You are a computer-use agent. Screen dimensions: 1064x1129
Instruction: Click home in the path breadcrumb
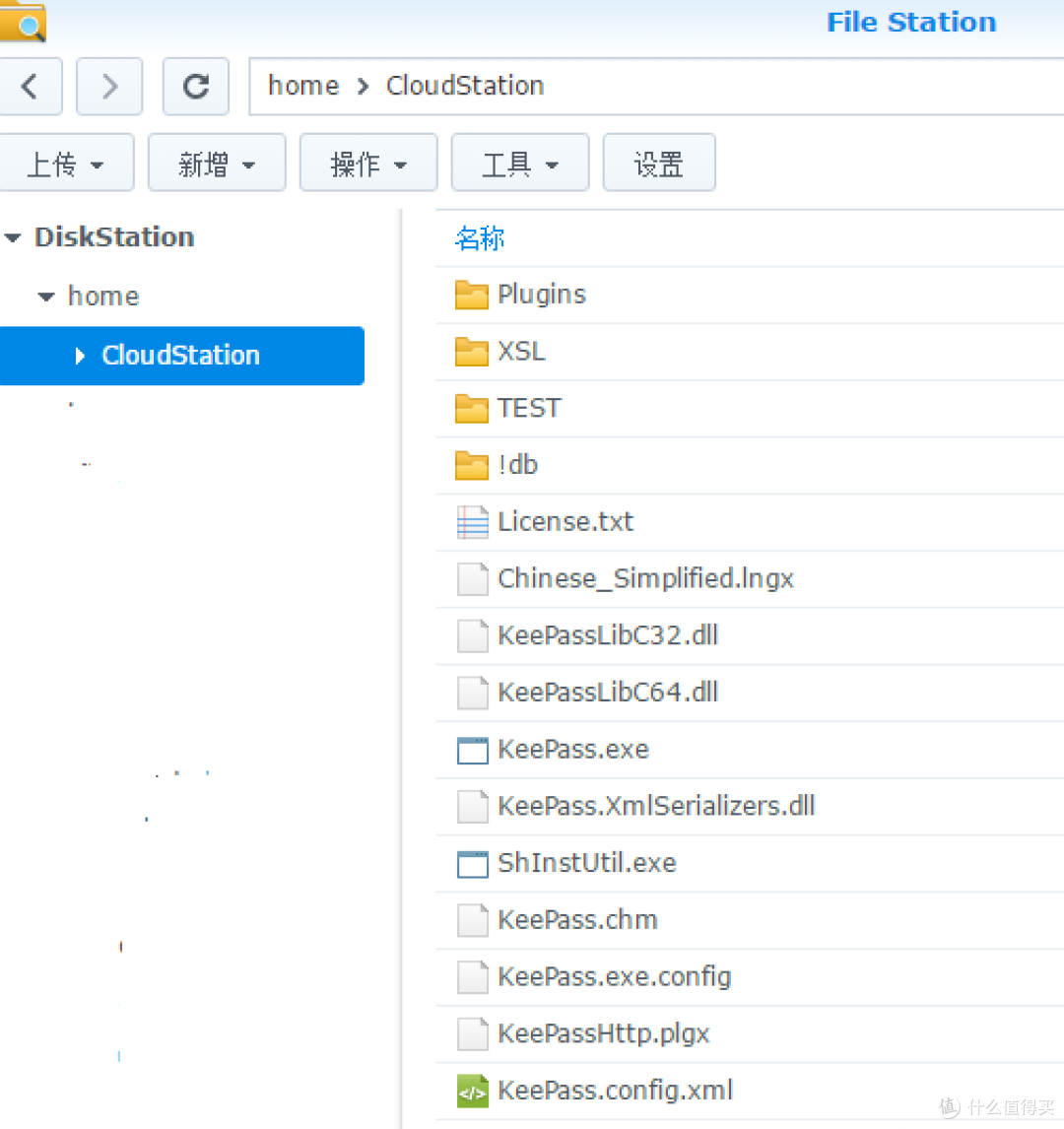pyautogui.click(x=303, y=86)
